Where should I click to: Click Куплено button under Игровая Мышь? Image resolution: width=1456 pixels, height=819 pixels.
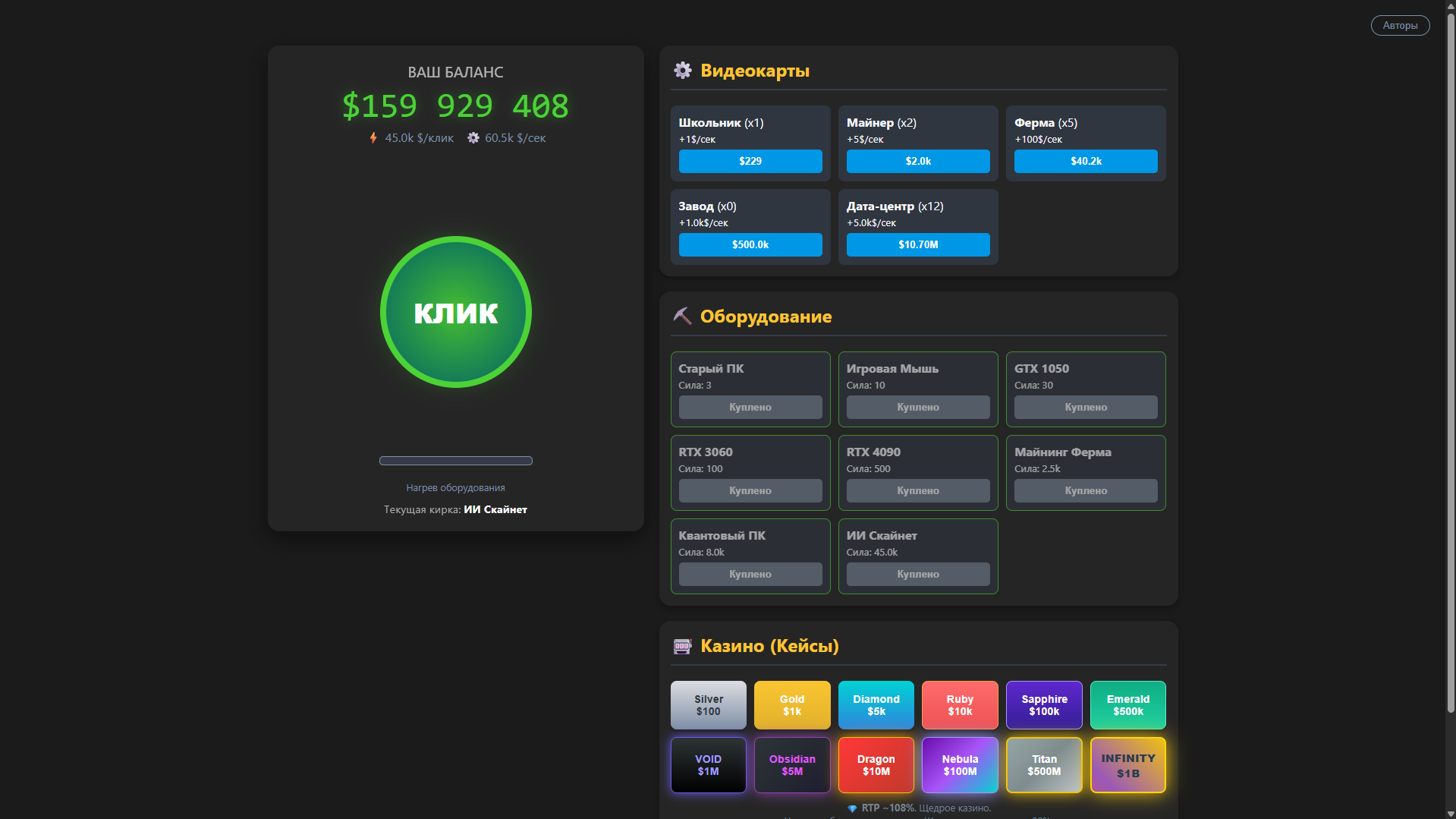(x=918, y=407)
